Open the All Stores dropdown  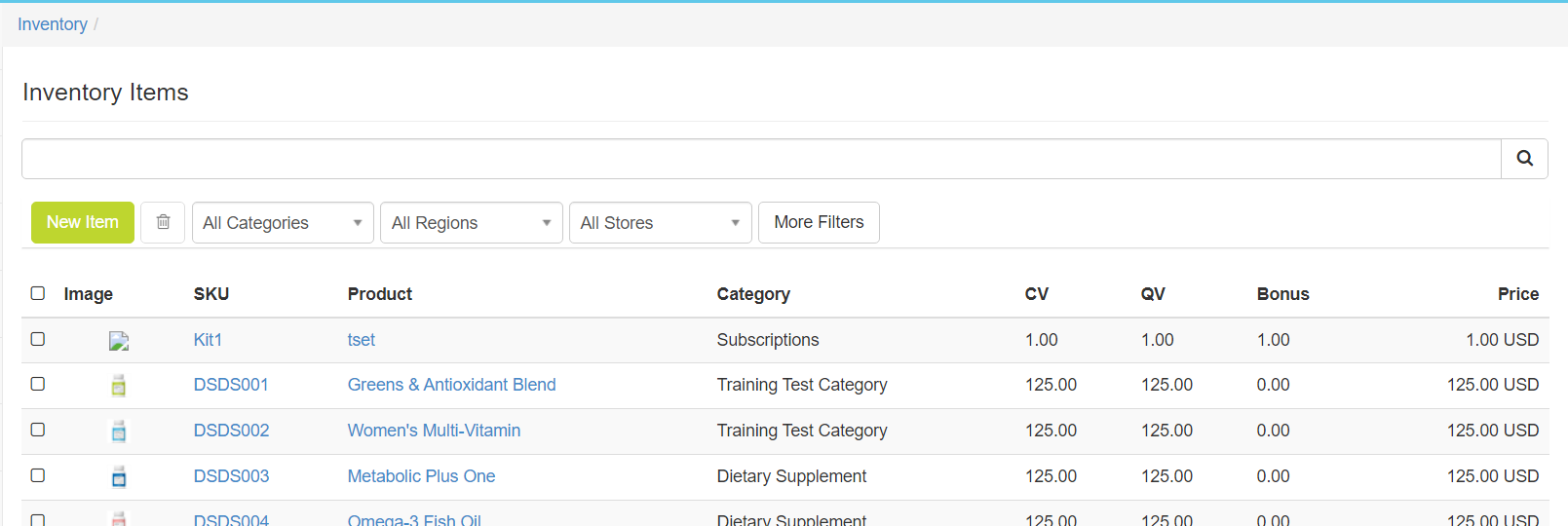coord(660,223)
